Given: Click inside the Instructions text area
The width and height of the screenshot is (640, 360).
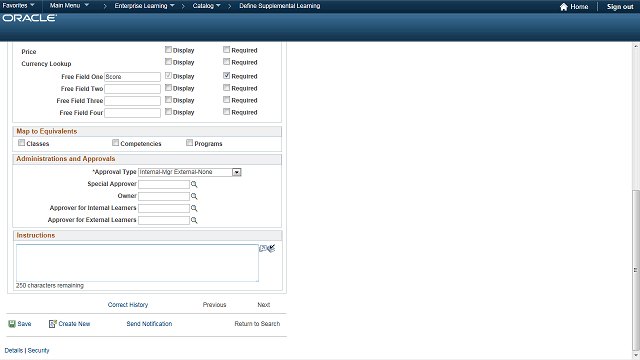Looking at the screenshot, I should click(137, 263).
